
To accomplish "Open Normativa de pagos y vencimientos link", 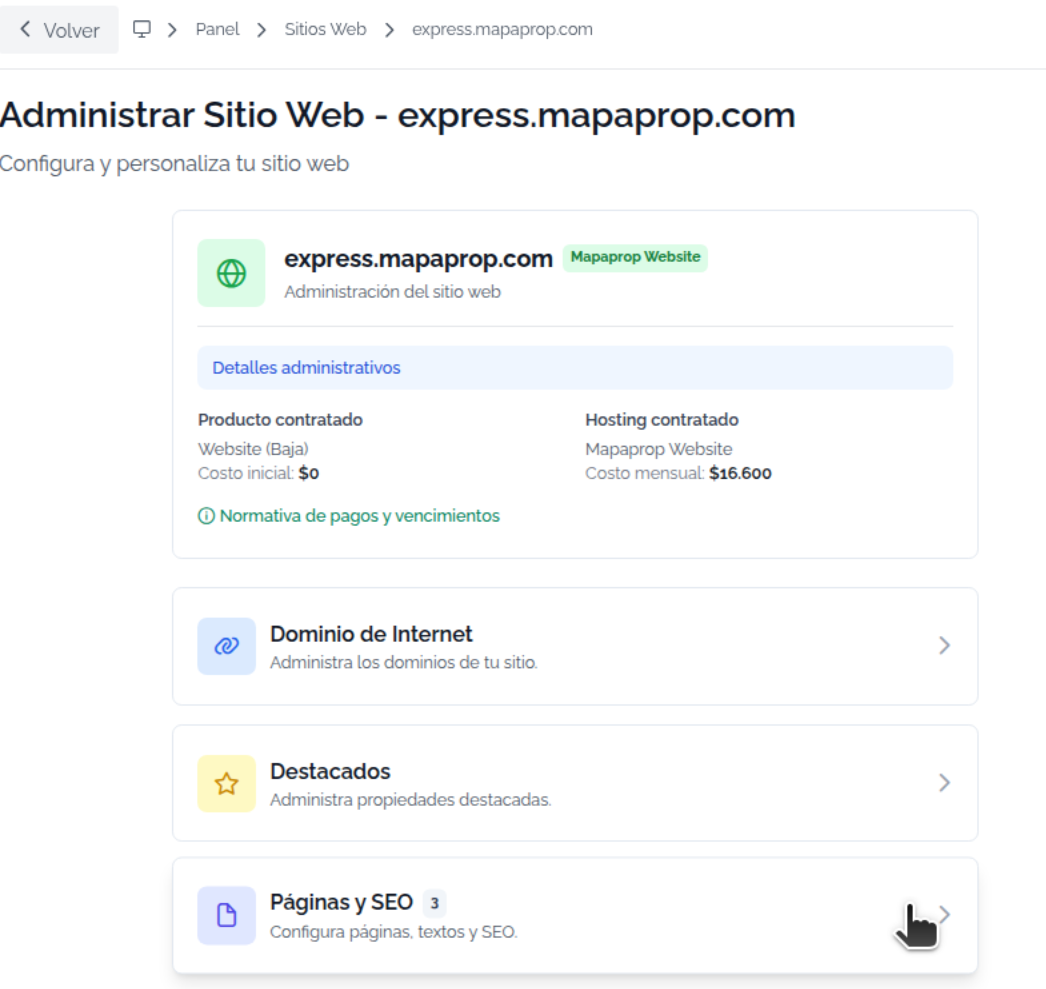I will (x=359, y=516).
